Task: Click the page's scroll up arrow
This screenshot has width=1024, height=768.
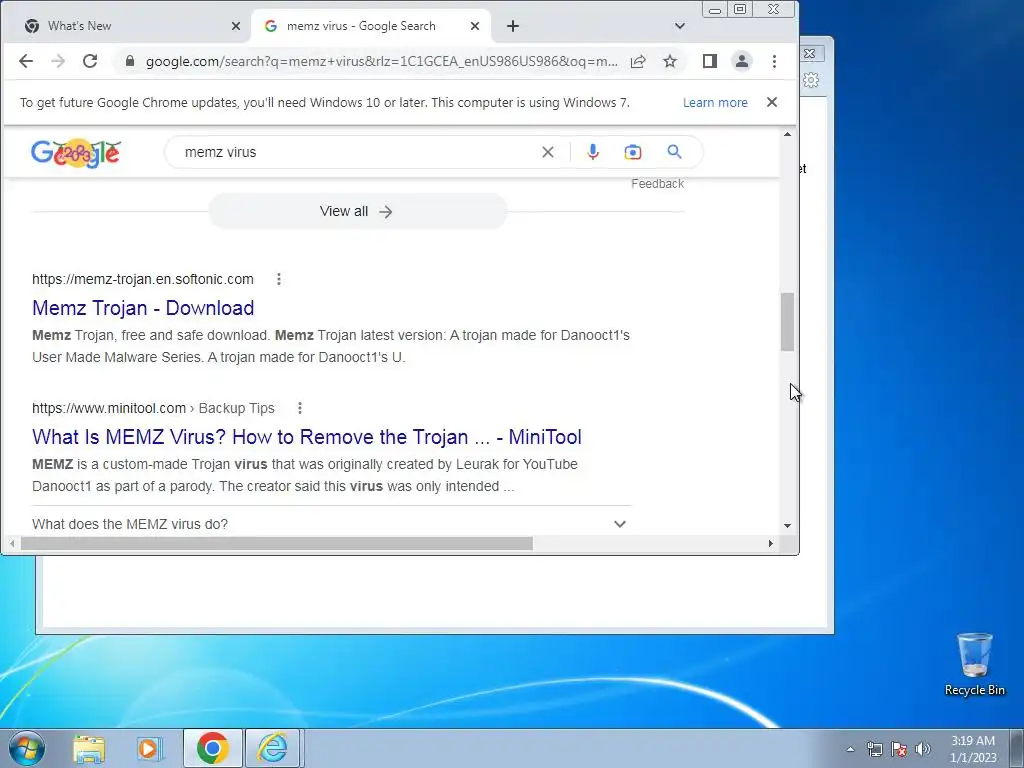Action: 788,135
